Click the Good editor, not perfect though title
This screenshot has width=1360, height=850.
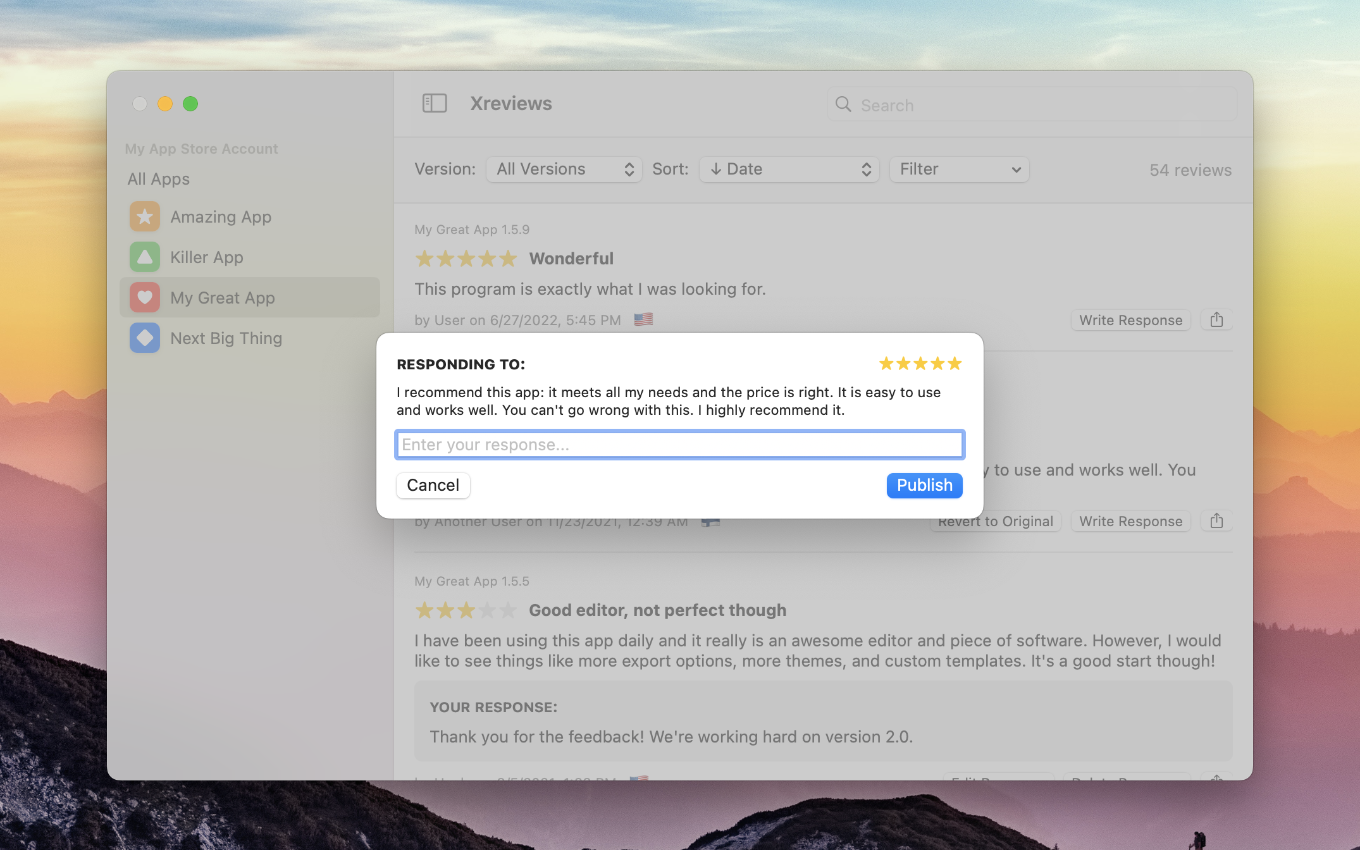click(x=658, y=610)
